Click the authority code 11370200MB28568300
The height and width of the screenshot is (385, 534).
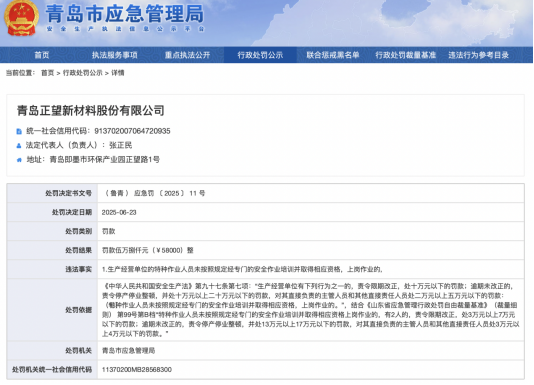point(137,369)
